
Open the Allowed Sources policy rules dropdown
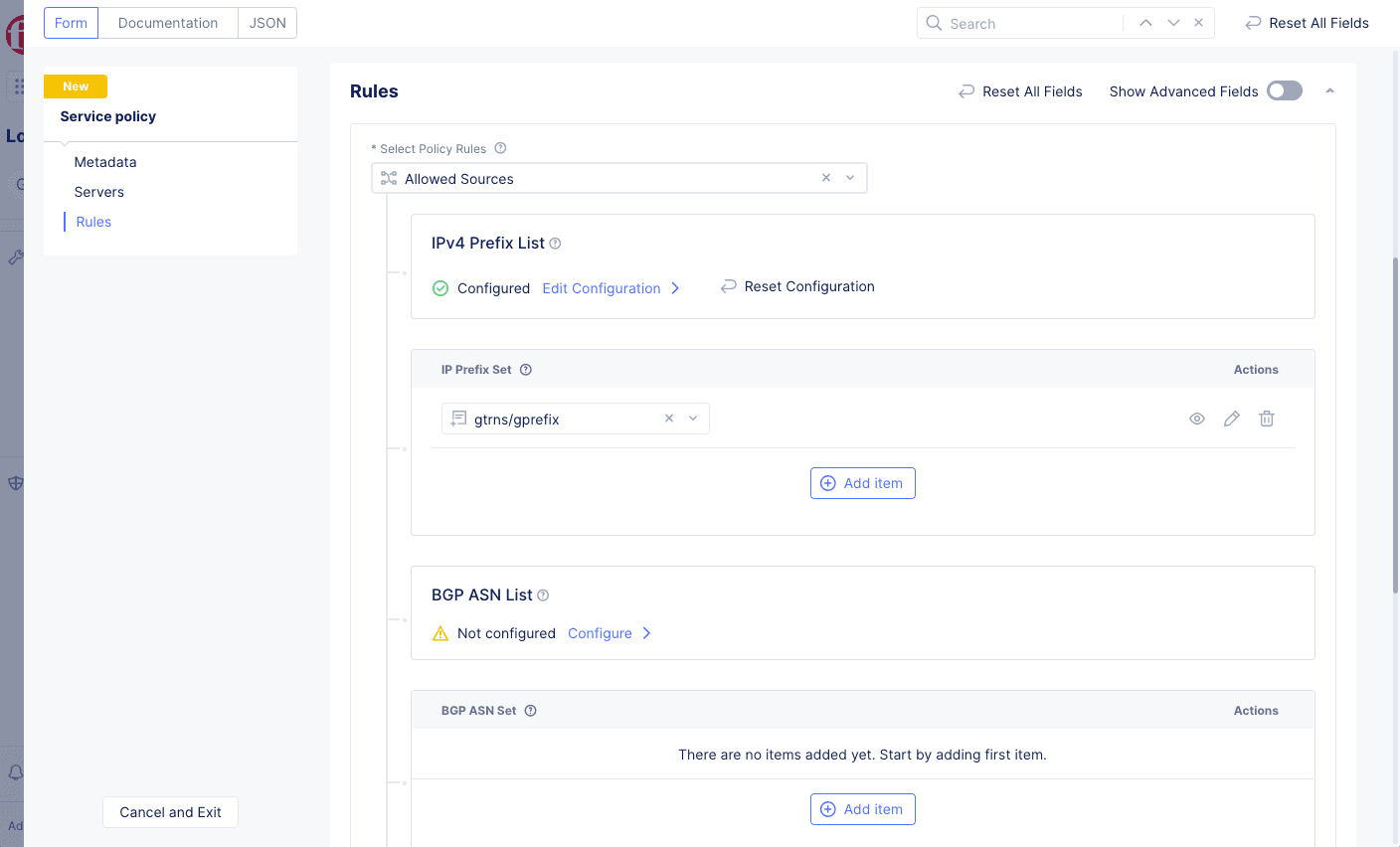click(850, 178)
